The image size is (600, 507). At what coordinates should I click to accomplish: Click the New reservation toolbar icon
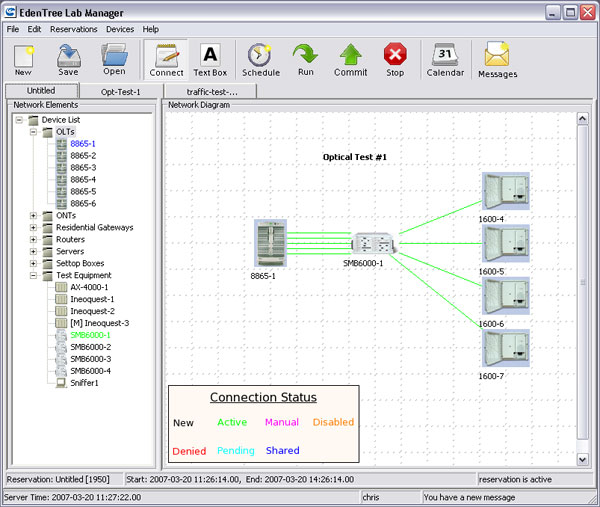[x=23, y=59]
